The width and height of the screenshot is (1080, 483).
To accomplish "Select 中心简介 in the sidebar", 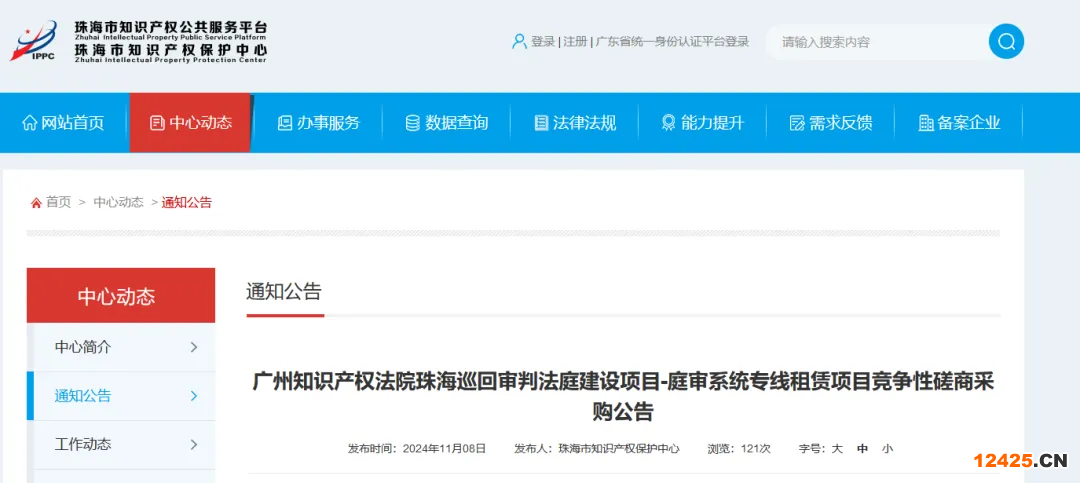I will (121, 347).
